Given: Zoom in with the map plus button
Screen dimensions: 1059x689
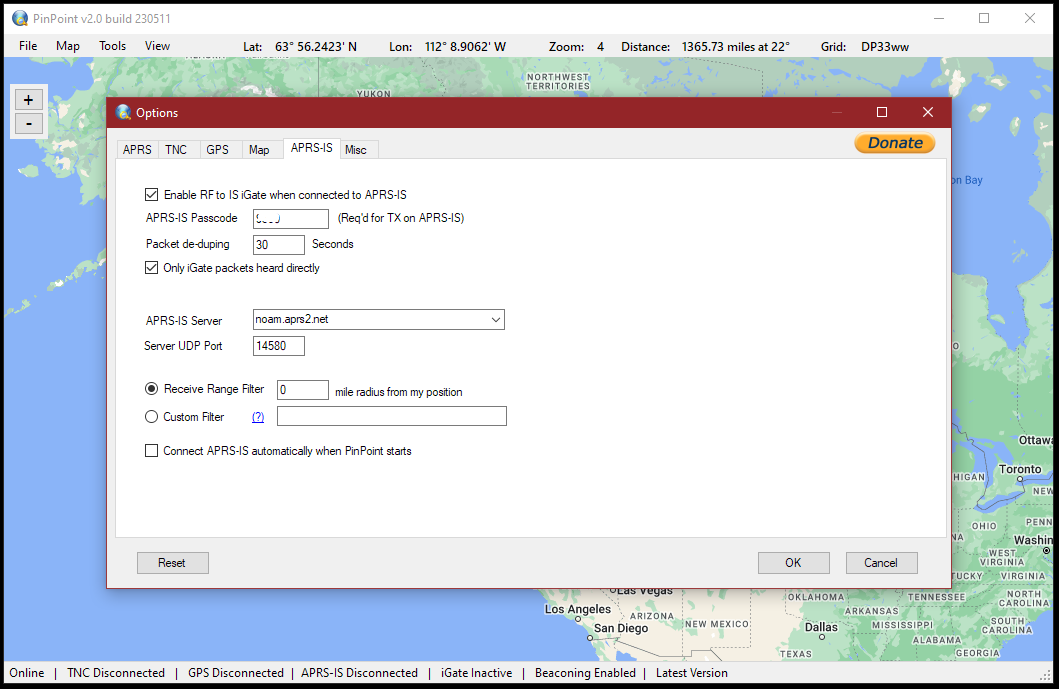Looking at the screenshot, I should coord(28,100).
